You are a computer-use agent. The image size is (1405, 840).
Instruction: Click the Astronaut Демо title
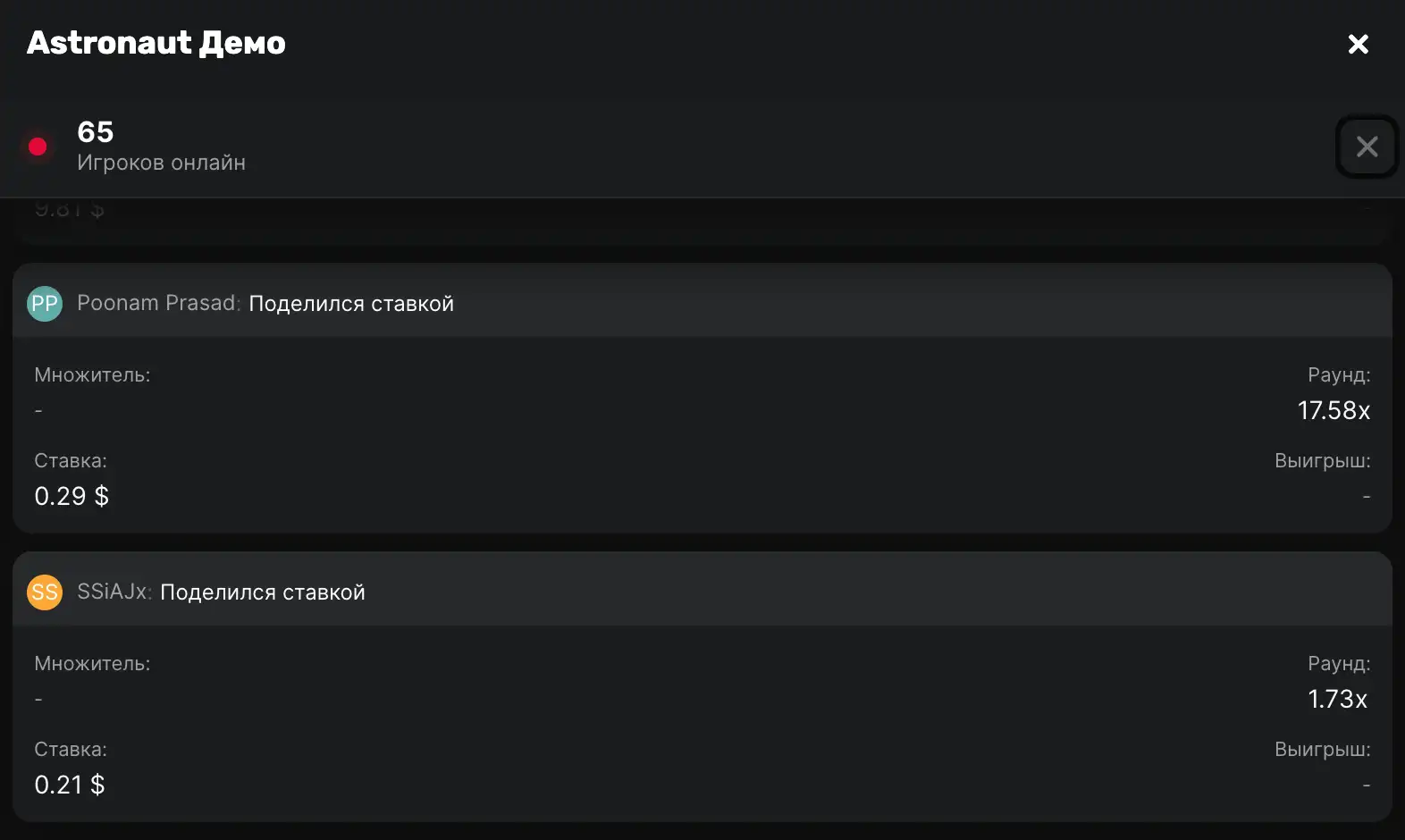click(x=156, y=43)
